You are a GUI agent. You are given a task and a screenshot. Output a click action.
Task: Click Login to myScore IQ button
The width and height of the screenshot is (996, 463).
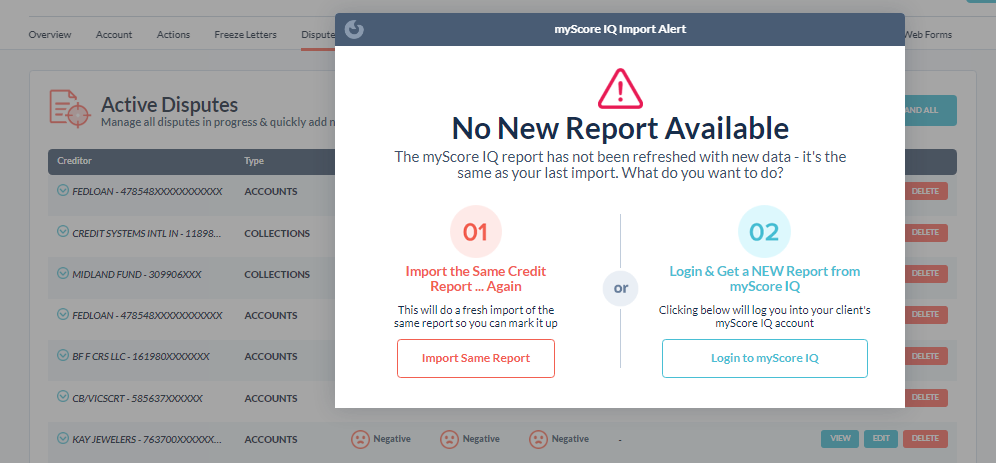pyautogui.click(x=764, y=358)
